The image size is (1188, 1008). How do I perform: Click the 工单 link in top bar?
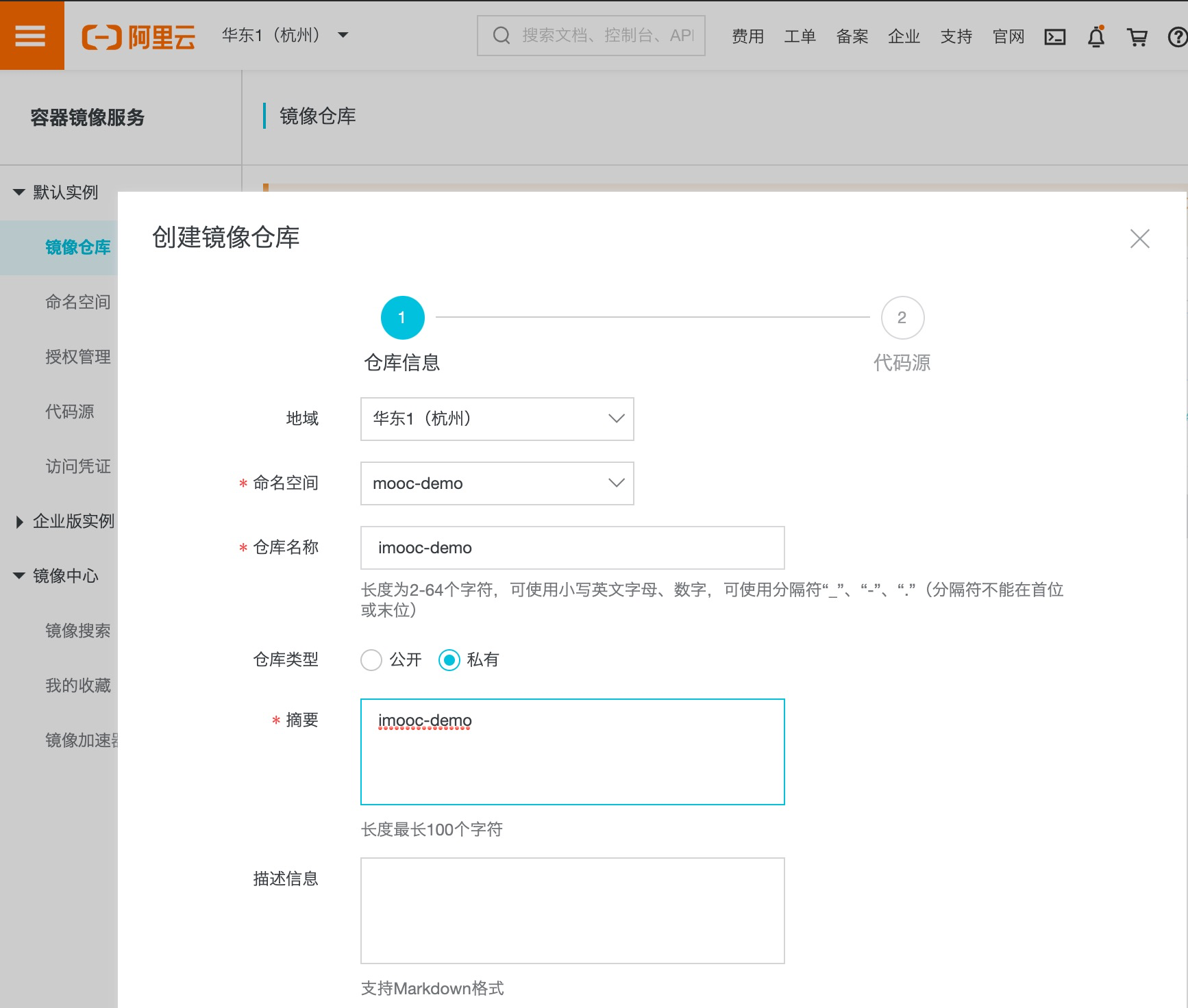pos(799,36)
